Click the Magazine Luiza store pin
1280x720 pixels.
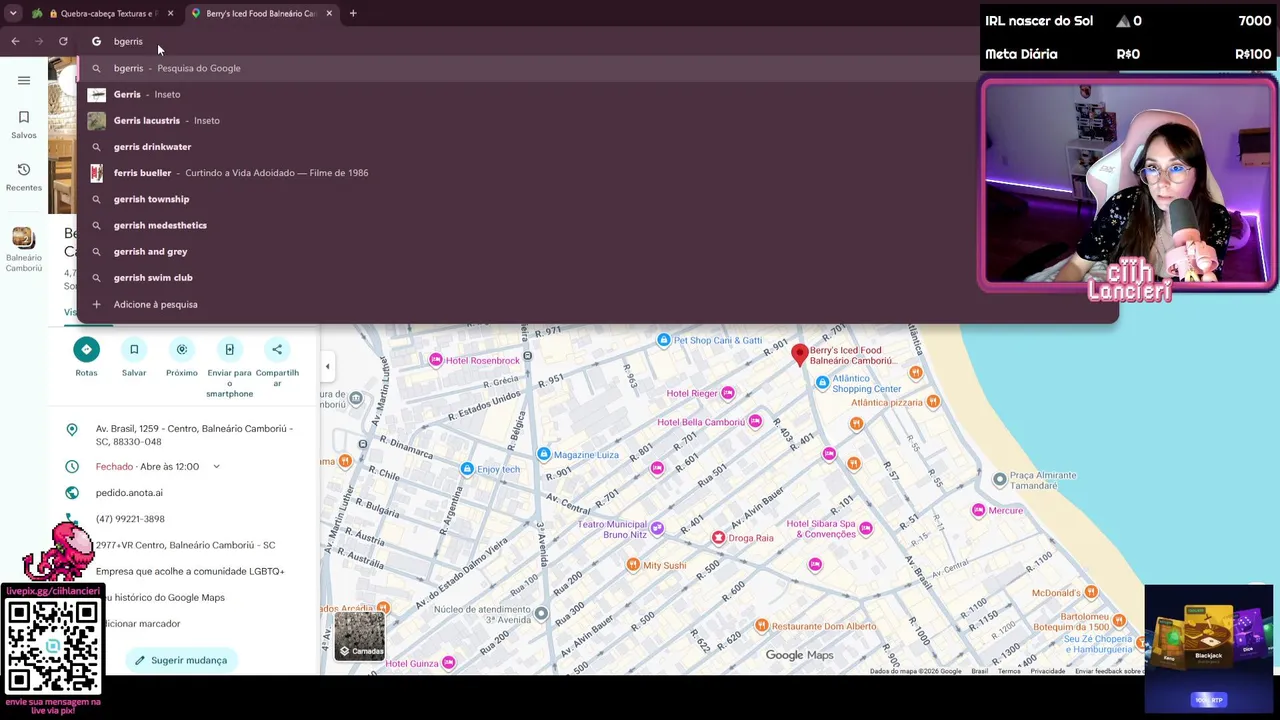[x=543, y=455]
